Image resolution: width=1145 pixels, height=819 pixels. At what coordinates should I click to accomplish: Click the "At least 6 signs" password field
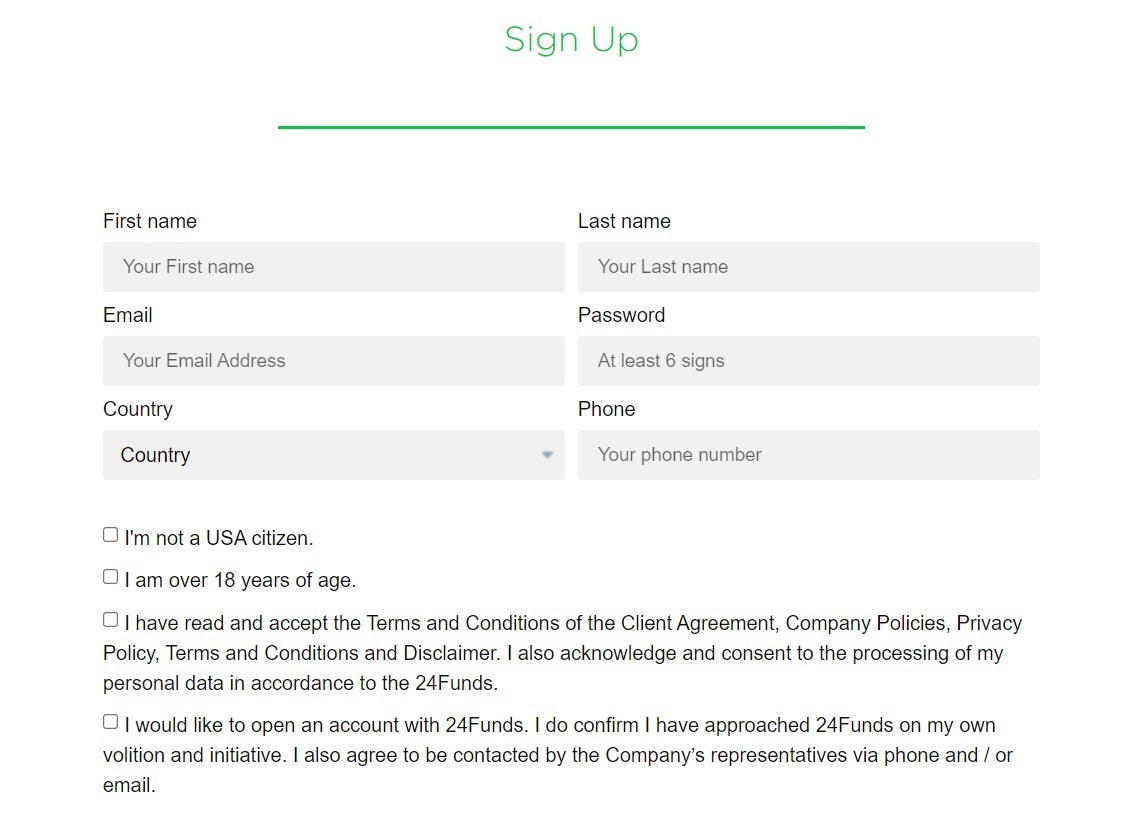tap(808, 361)
